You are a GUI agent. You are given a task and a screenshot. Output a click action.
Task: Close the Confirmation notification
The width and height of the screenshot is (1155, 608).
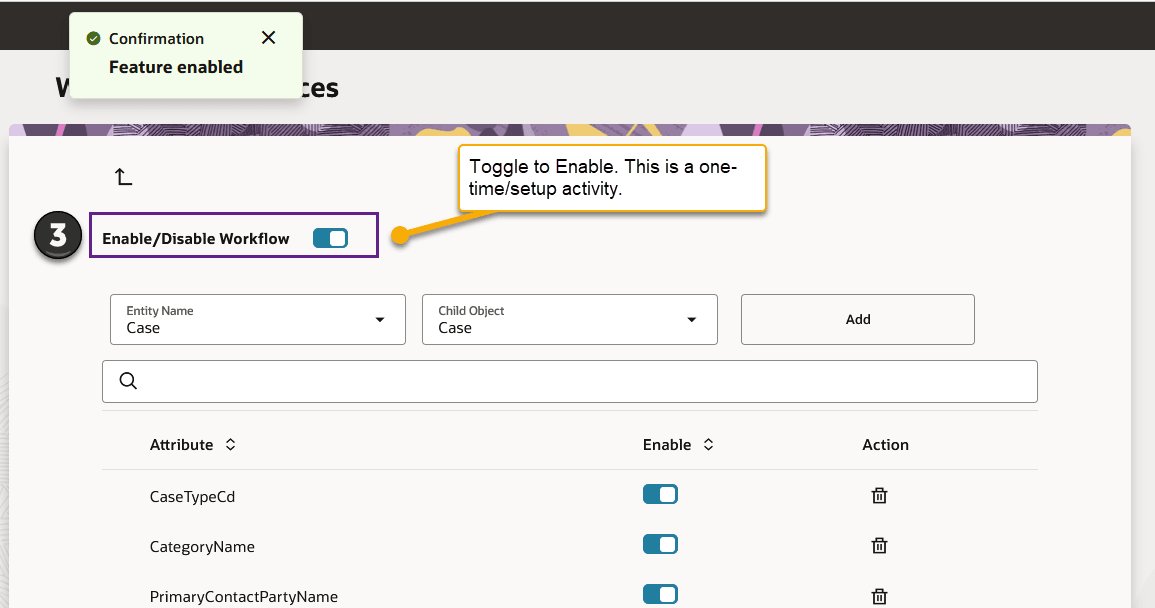pos(268,38)
